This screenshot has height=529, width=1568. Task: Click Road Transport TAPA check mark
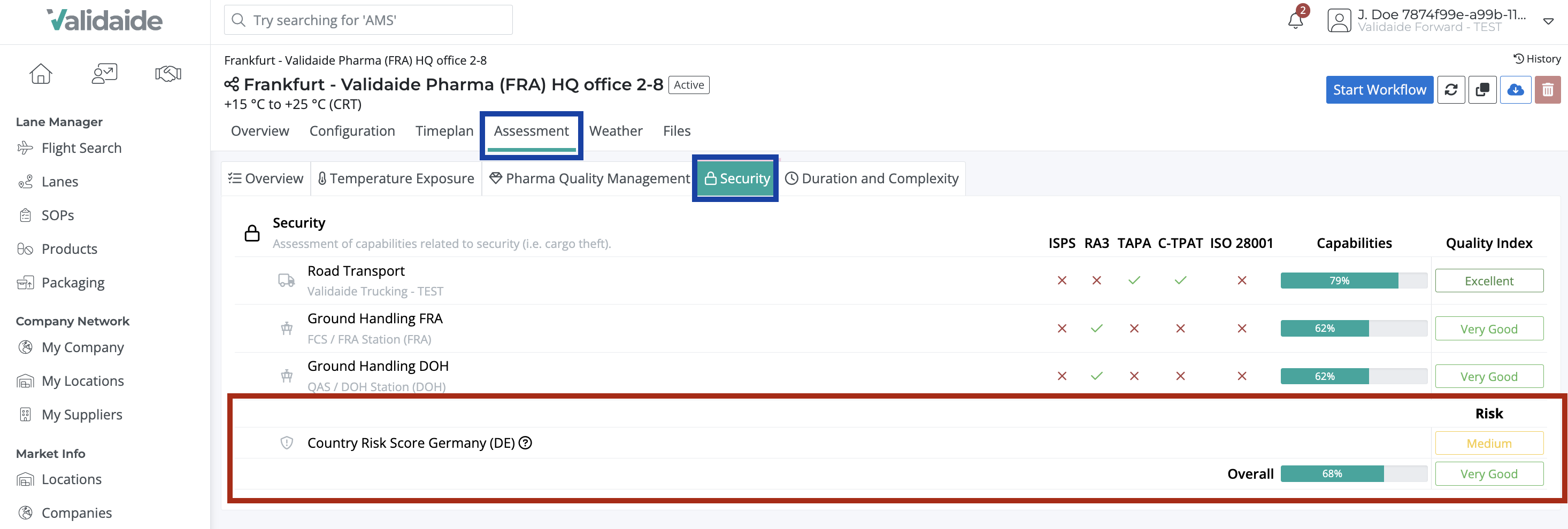(x=1134, y=281)
